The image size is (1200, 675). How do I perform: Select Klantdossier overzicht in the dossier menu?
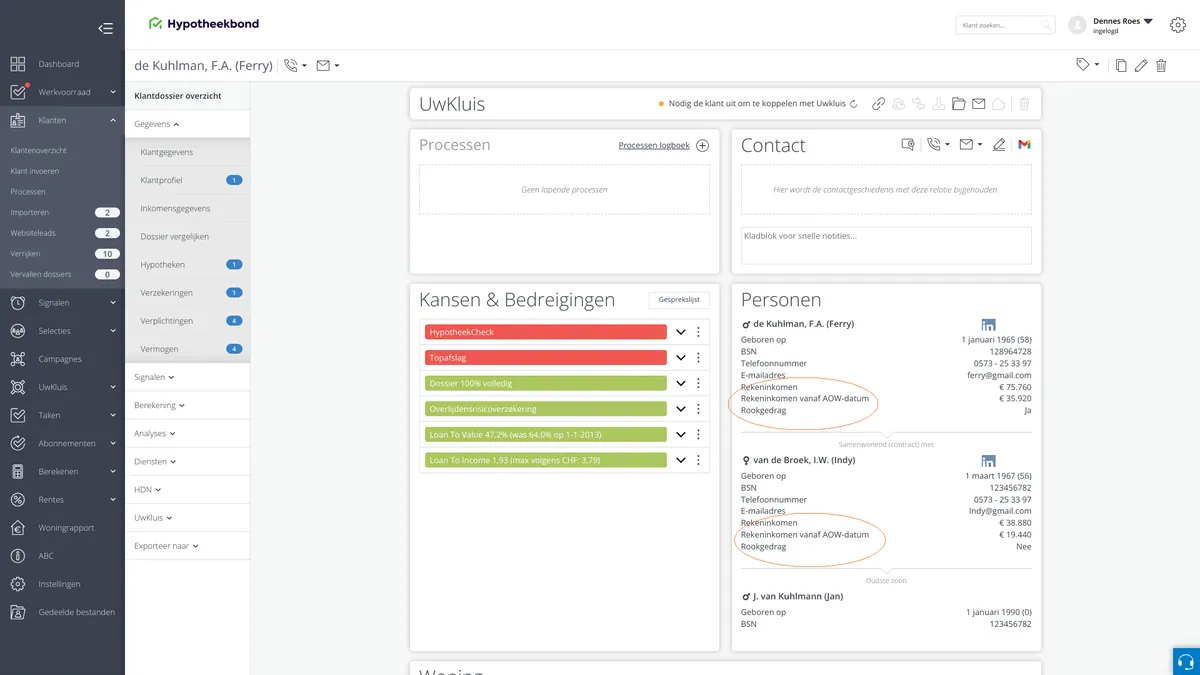pyautogui.click(x=178, y=96)
